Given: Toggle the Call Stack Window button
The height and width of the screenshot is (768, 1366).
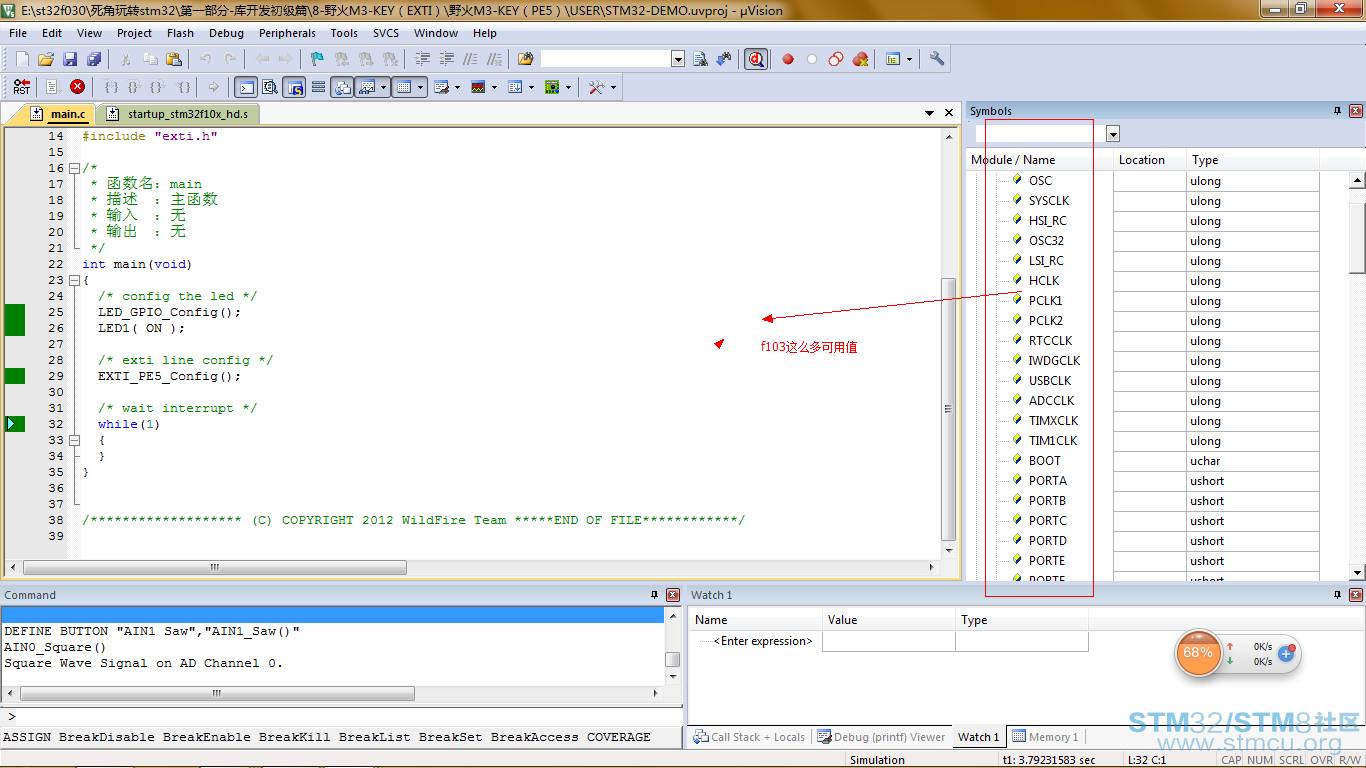Looking at the screenshot, I should [343, 87].
